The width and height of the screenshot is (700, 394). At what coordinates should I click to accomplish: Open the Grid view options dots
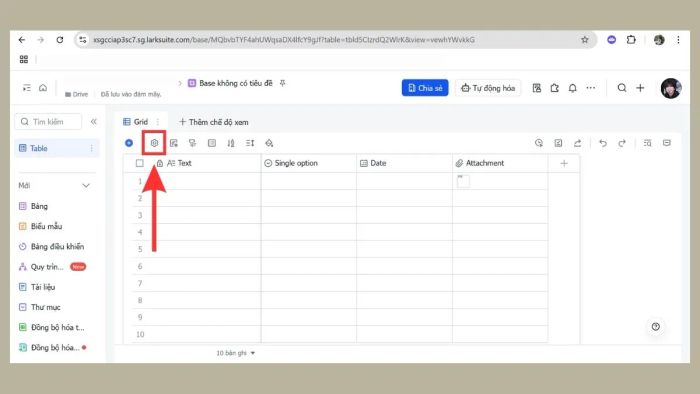(158, 122)
